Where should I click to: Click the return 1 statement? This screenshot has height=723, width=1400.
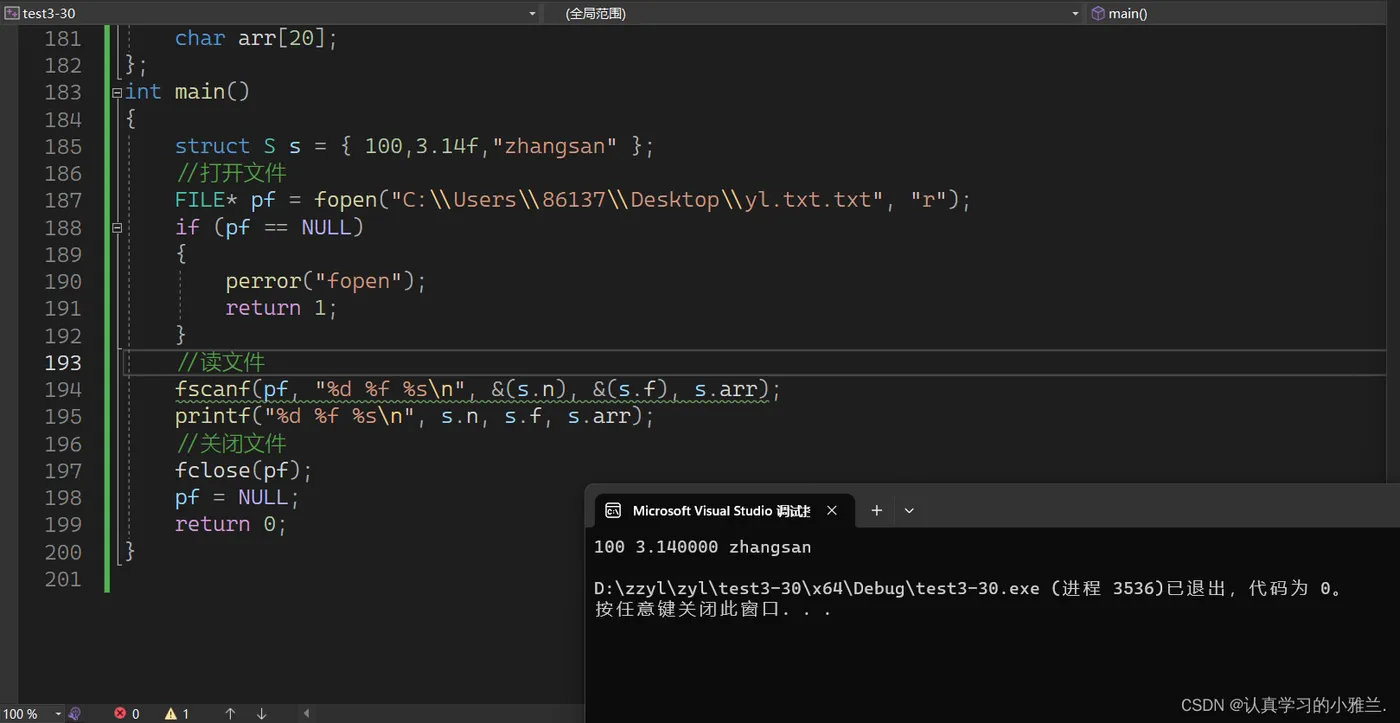281,308
